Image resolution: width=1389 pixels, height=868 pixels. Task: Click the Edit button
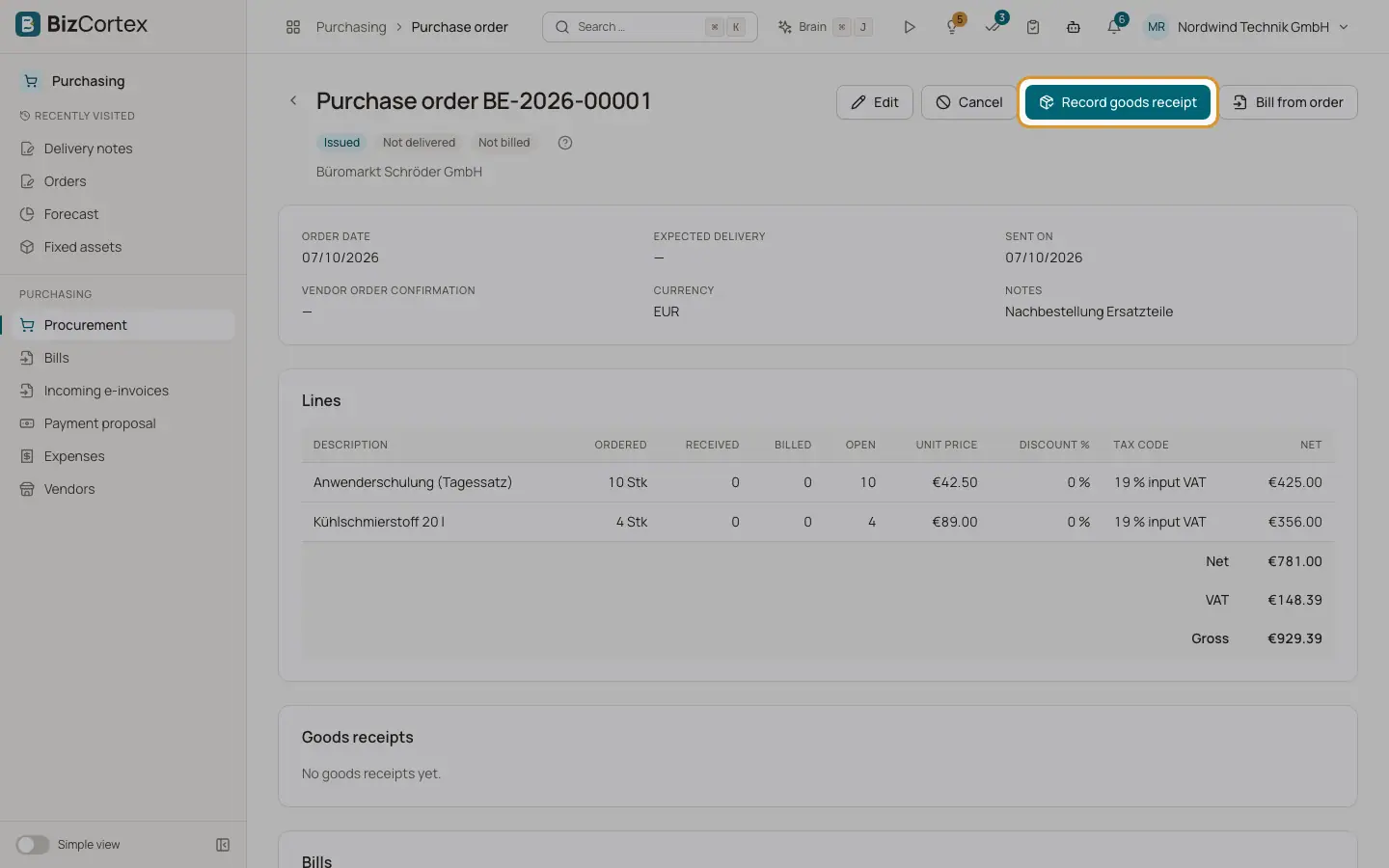pyautogui.click(x=875, y=102)
